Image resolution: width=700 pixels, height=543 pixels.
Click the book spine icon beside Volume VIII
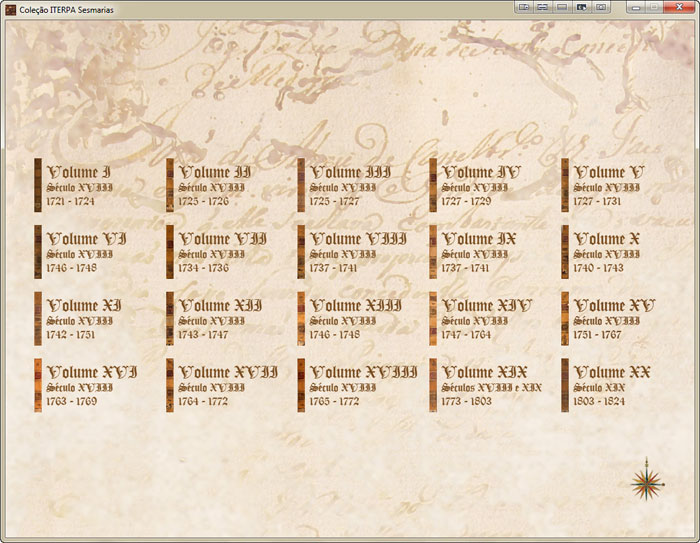pyautogui.click(x=301, y=252)
